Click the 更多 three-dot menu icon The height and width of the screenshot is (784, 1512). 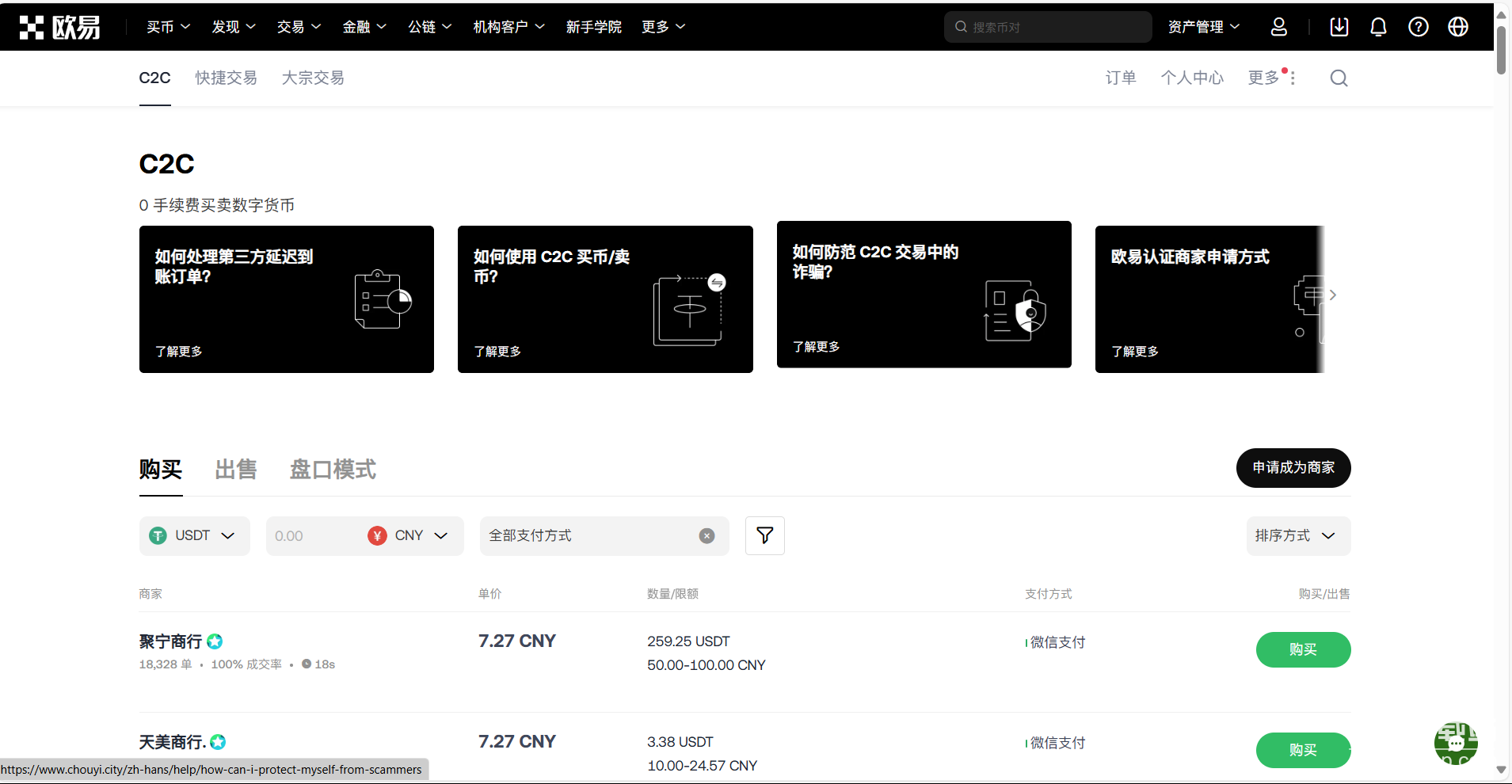pyautogui.click(x=1293, y=78)
